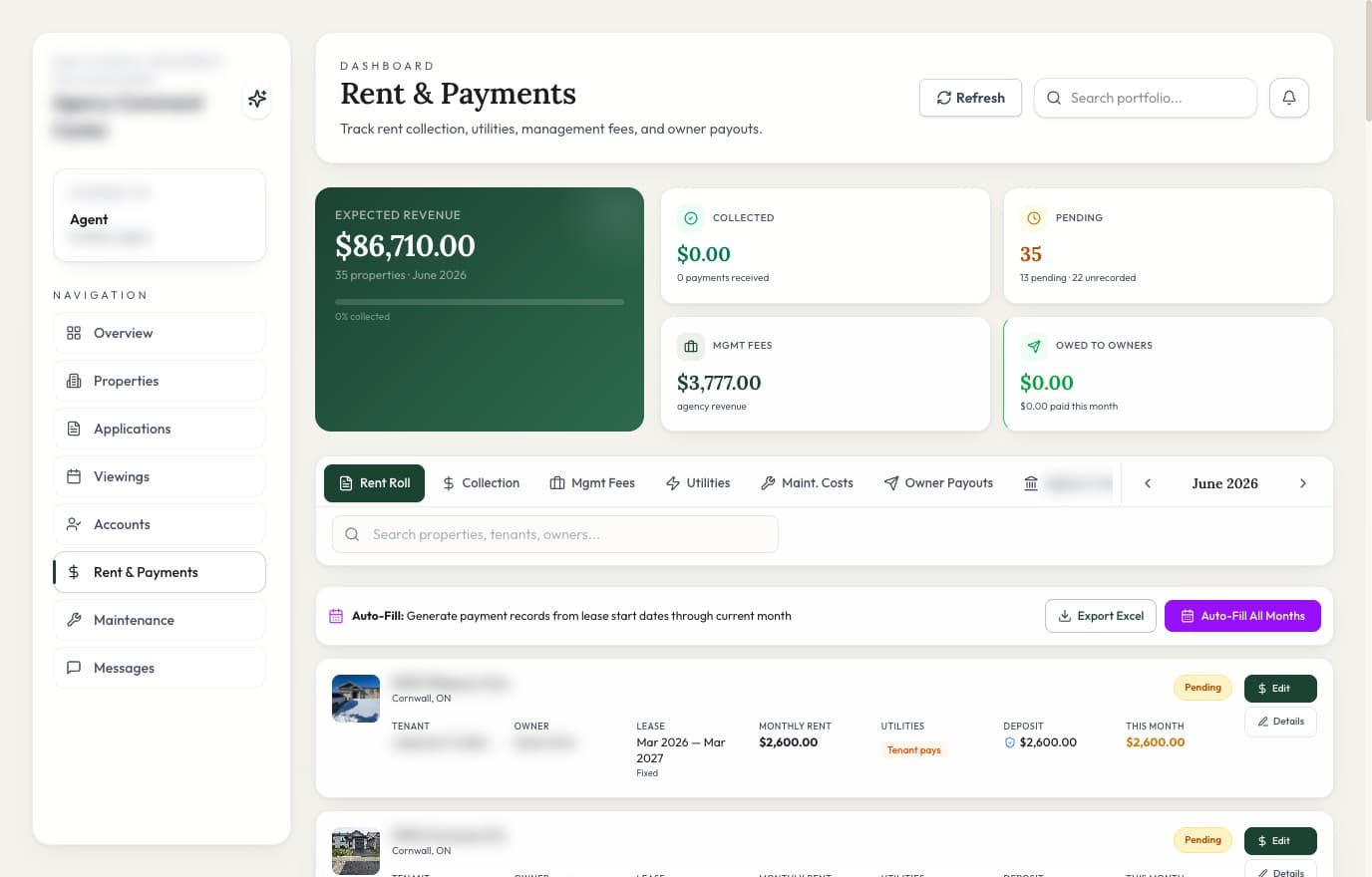Select Rent & Payments in the navigation
Viewport: 1372px width, 877px height.
tap(160, 572)
